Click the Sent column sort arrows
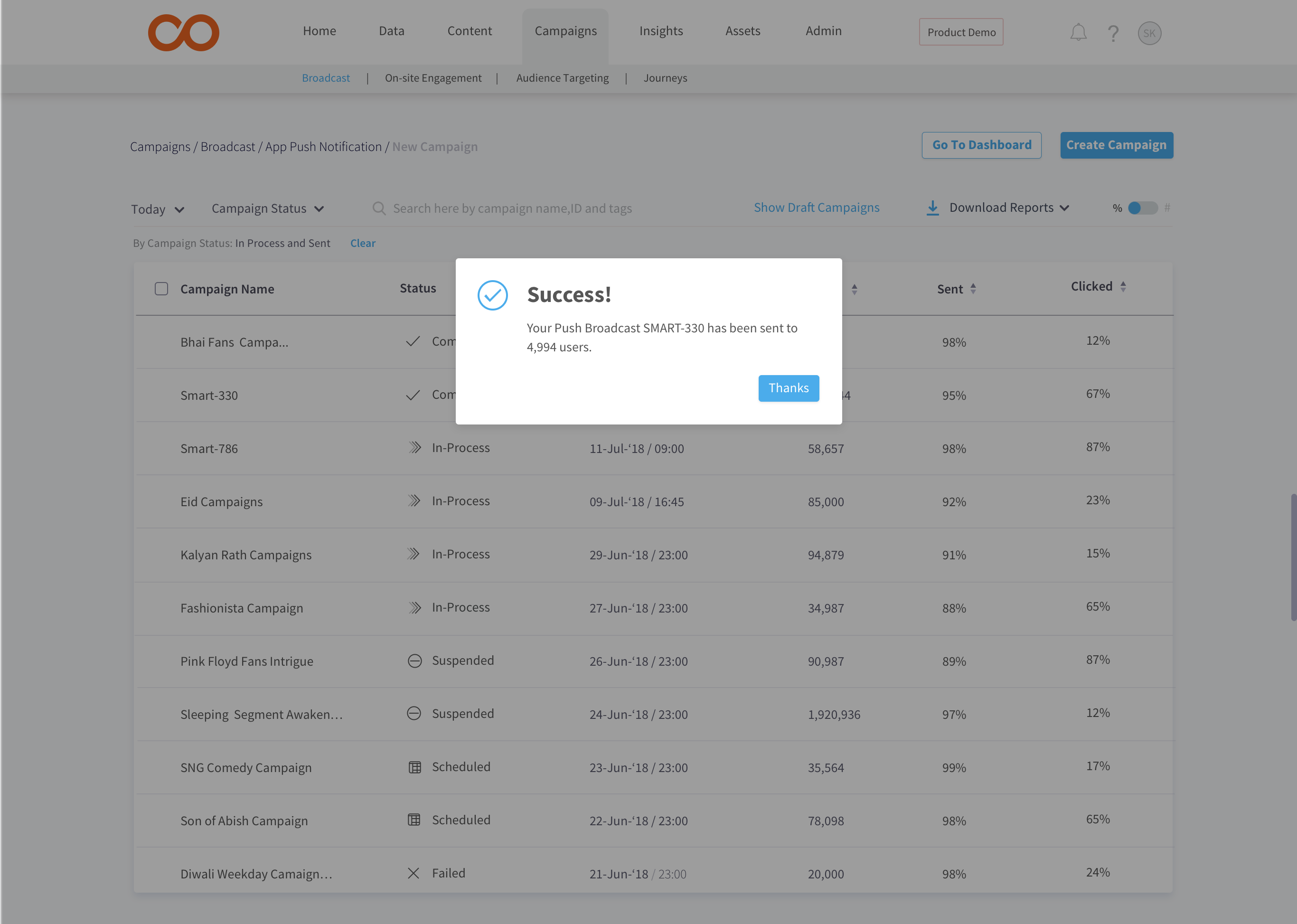1297x924 pixels. point(973,289)
